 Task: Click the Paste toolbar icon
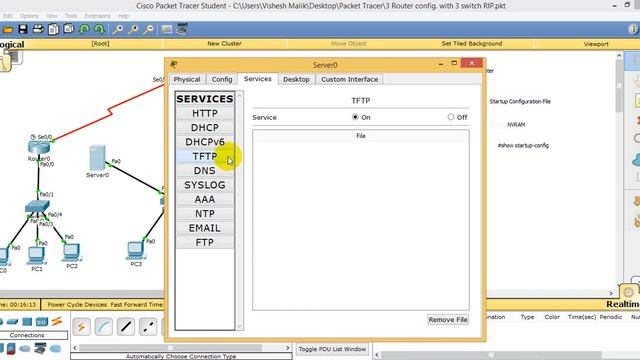(x=69, y=29)
